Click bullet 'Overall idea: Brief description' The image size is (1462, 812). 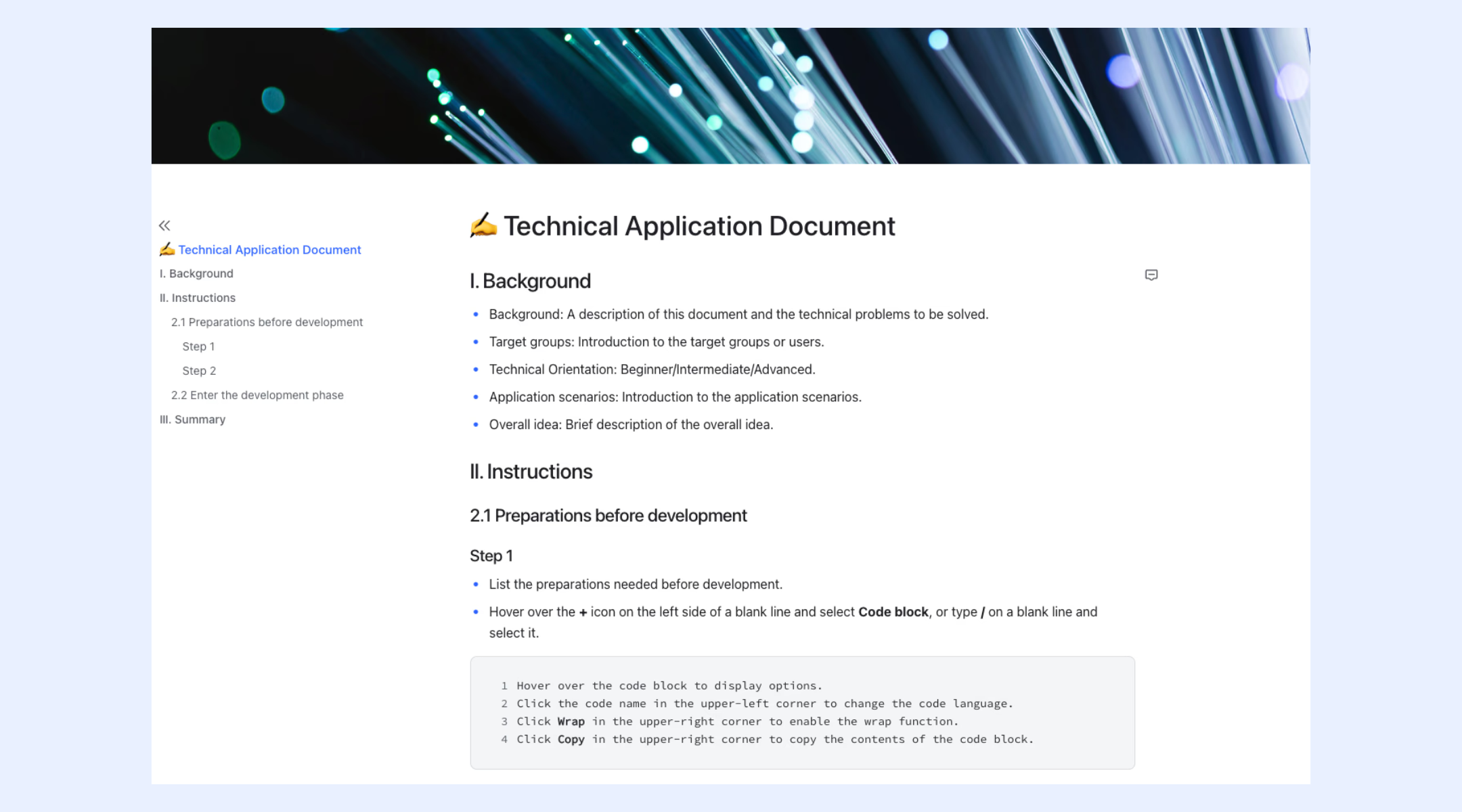point(631,425)
